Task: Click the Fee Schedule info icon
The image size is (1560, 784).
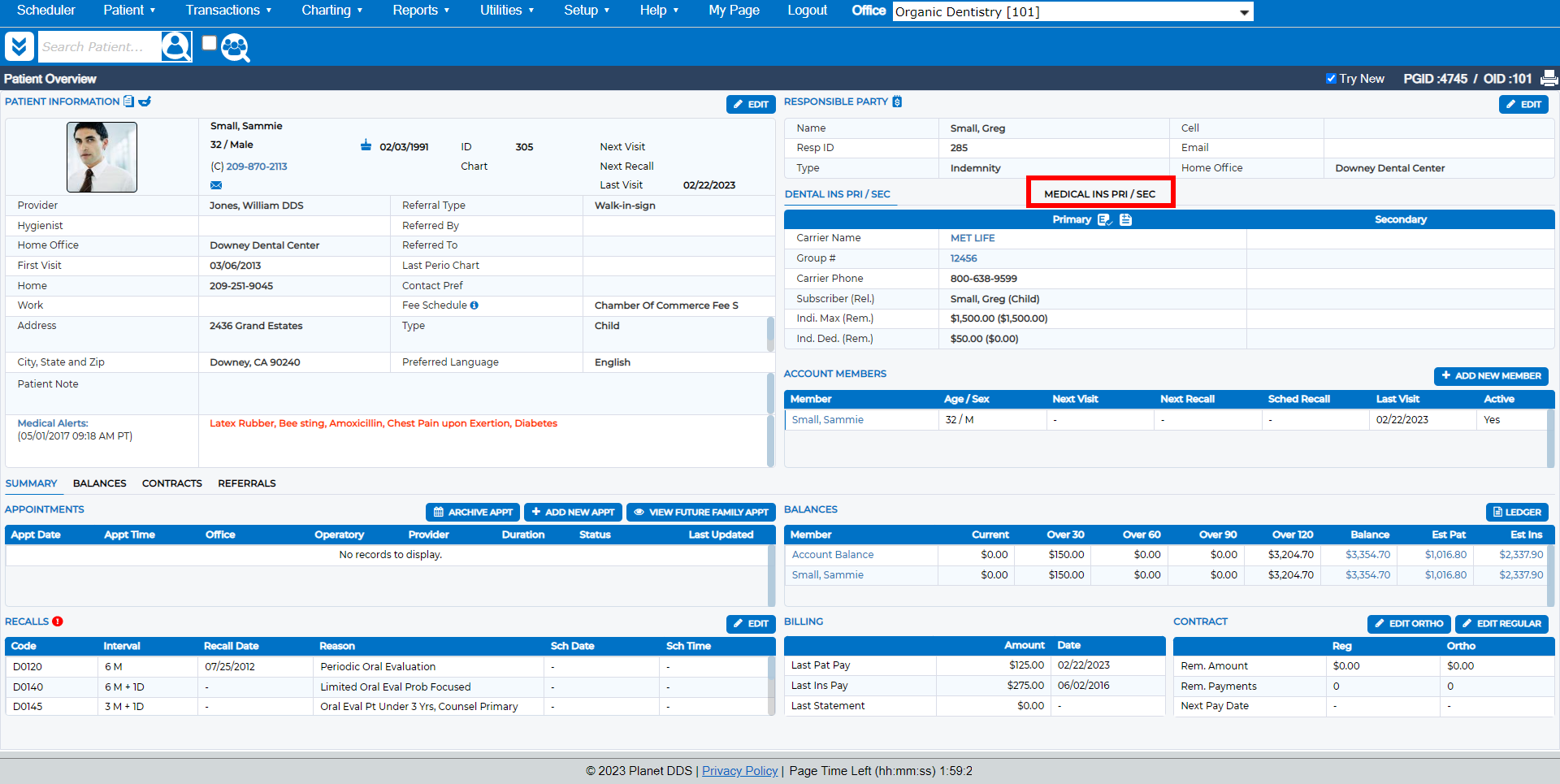Action: 474,305
